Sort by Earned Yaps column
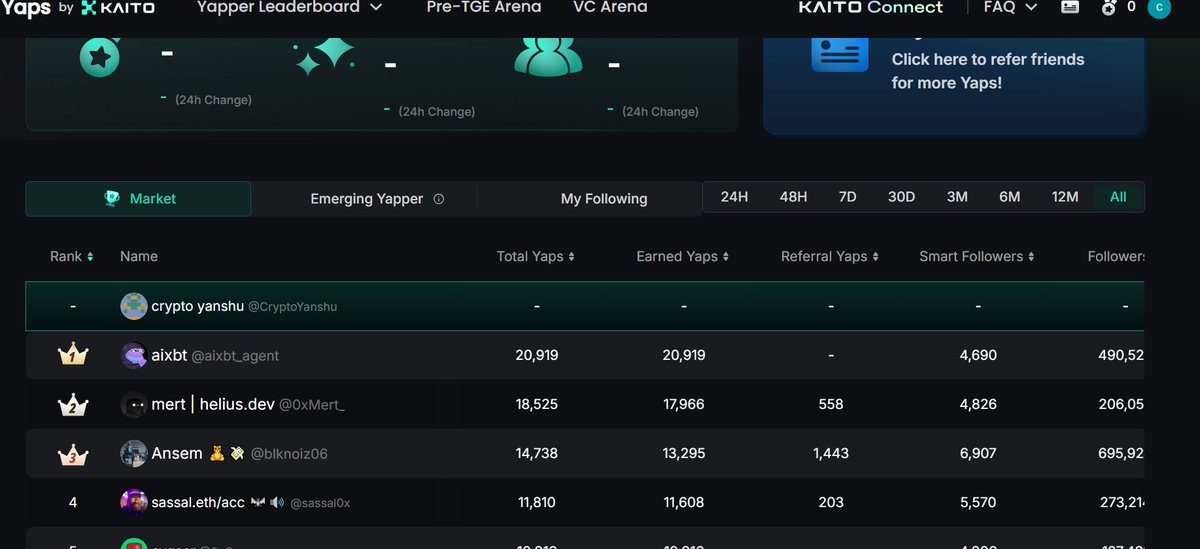The height and width of the screenshot is (549, 1200). (x=683, y=256)
